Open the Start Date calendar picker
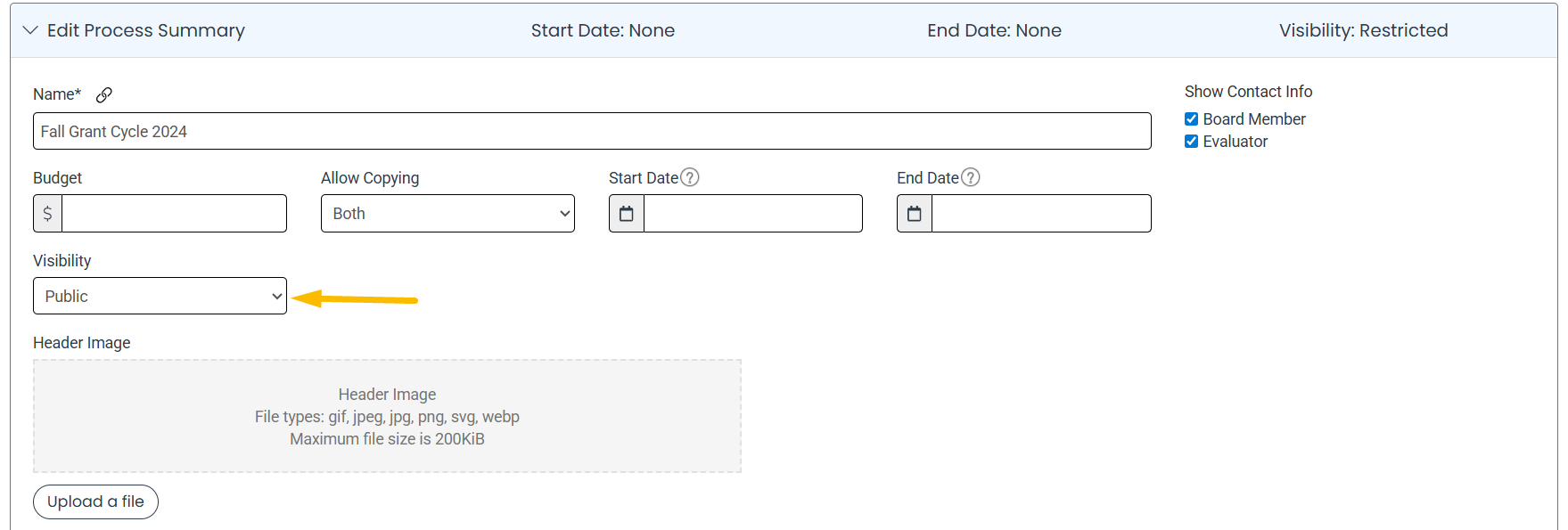This screenshot has width=1568, height=530. point(626,213)
